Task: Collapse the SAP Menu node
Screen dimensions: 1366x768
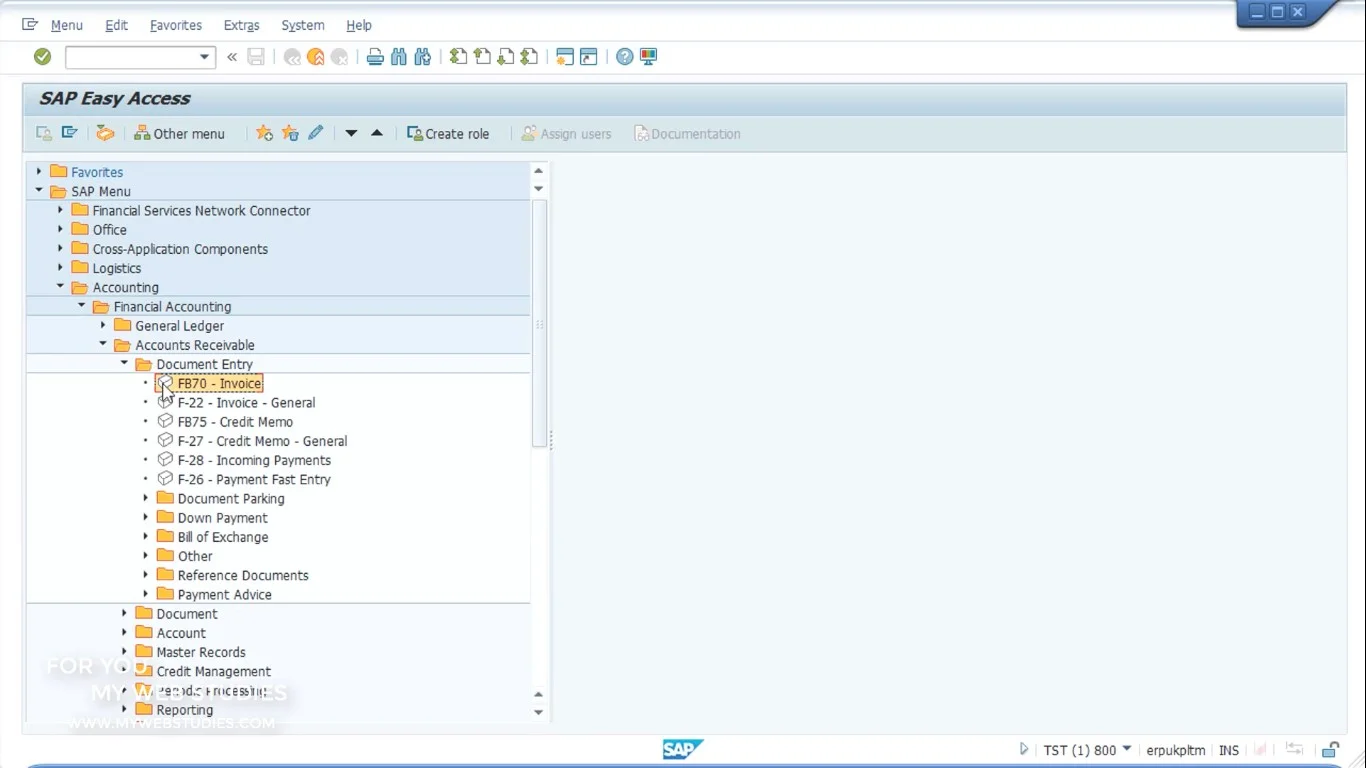Action: tap(39, 191)
